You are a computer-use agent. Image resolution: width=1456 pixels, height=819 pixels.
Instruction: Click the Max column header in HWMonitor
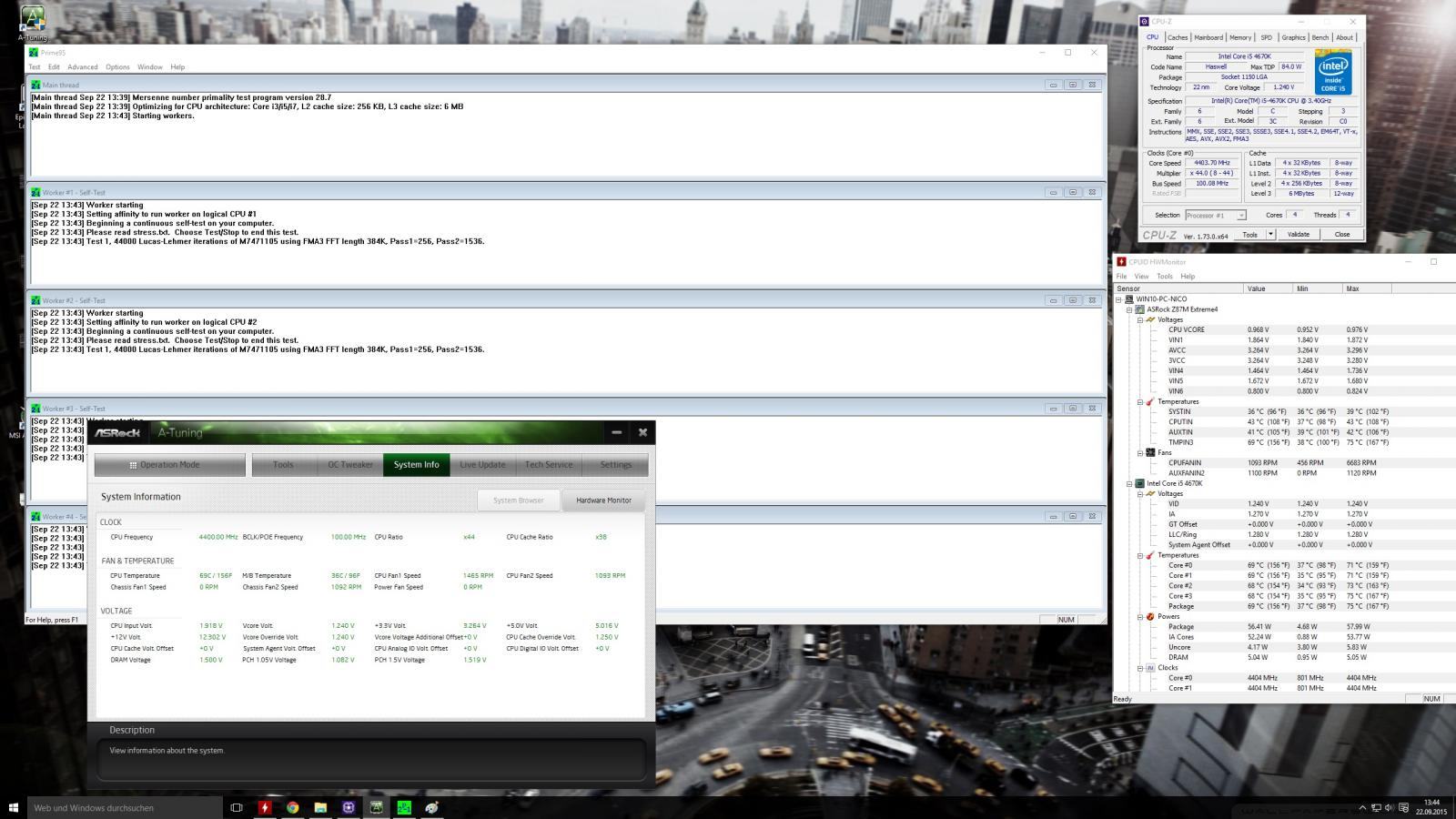(x=1367, y=288)
